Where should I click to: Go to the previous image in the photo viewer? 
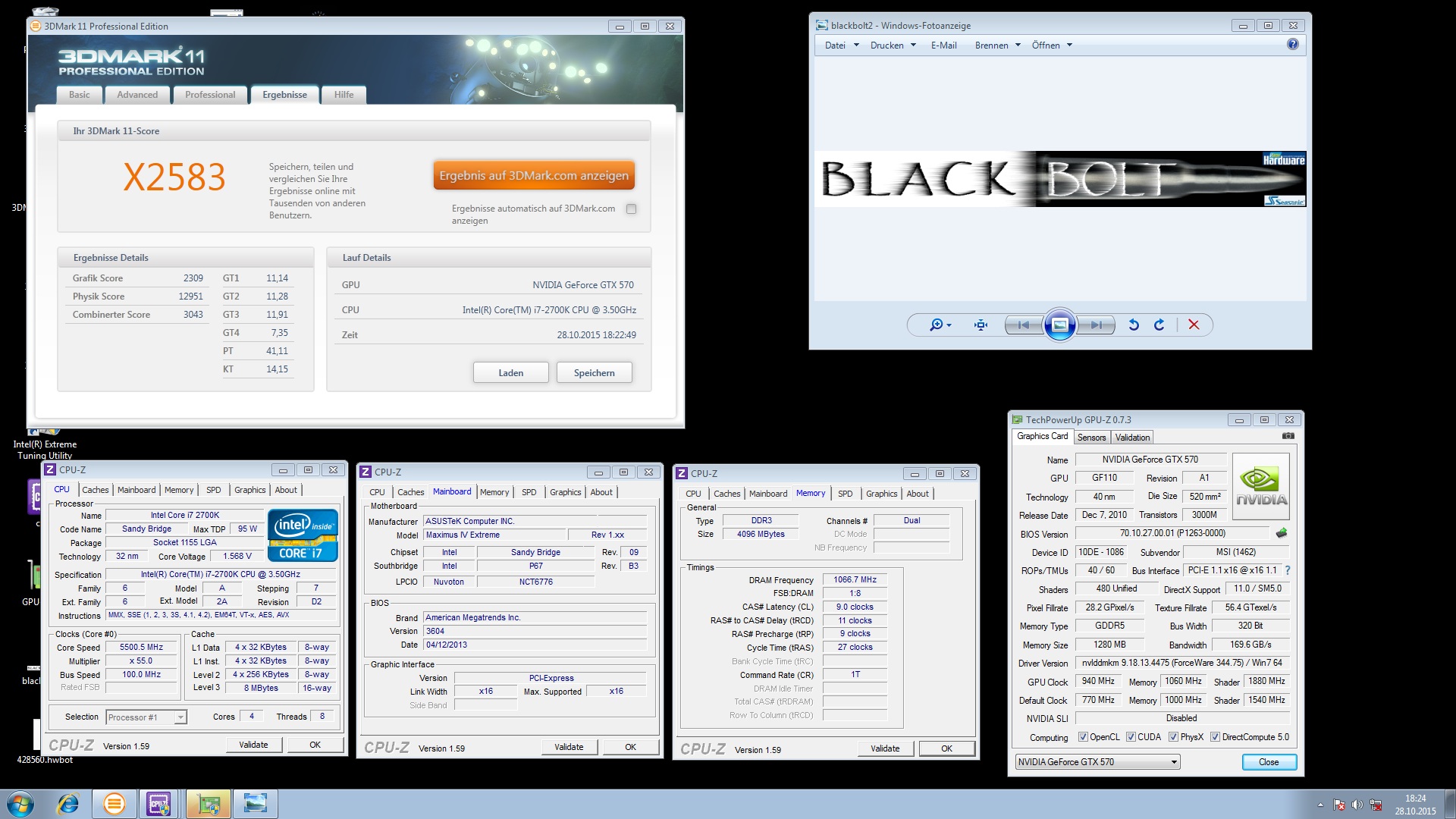click(1024, 325)
